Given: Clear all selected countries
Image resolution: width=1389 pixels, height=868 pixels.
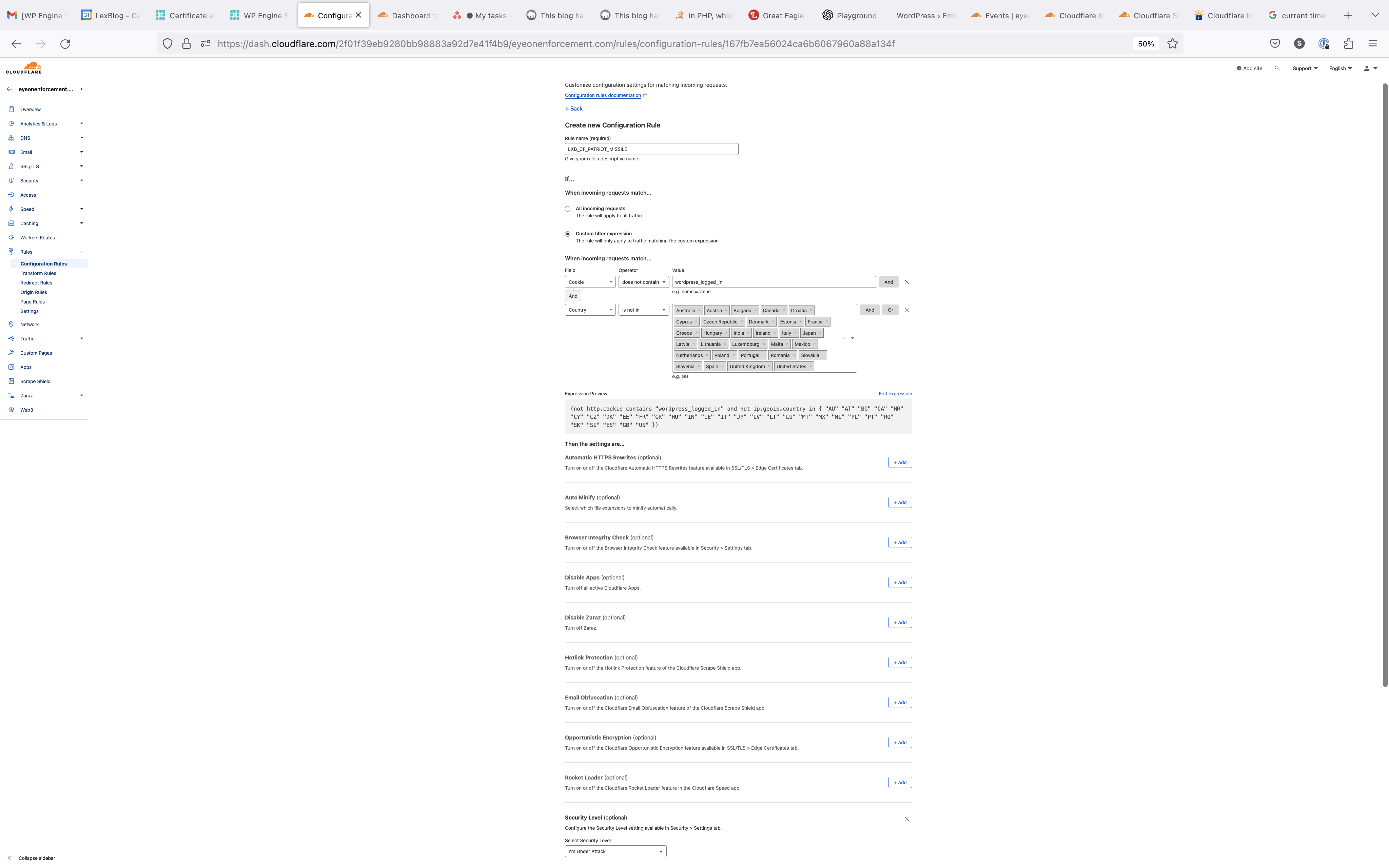Looking at the screenshot, I should coord(843,338).
